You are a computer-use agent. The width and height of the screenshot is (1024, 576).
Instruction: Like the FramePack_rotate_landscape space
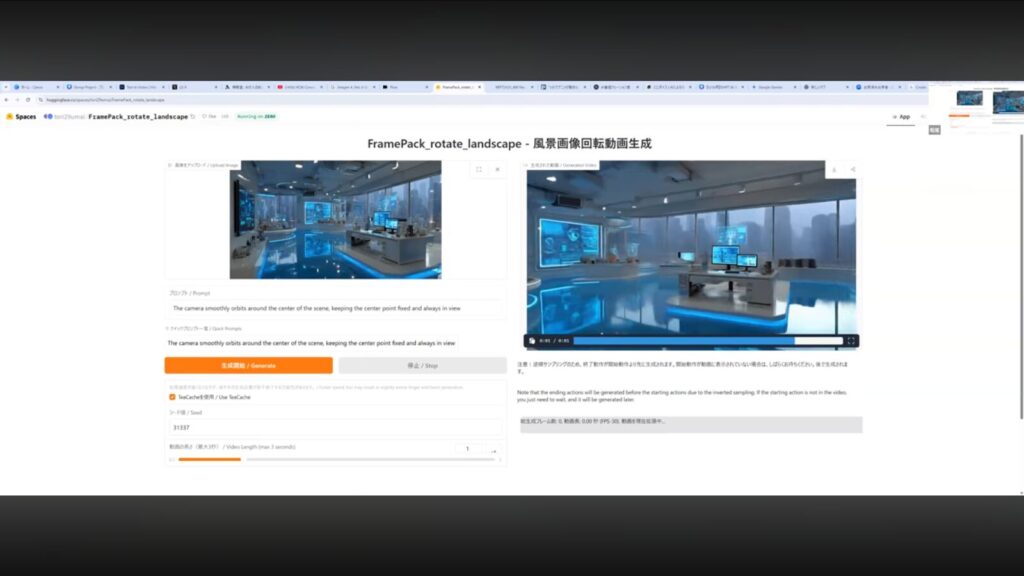[210, 116]
